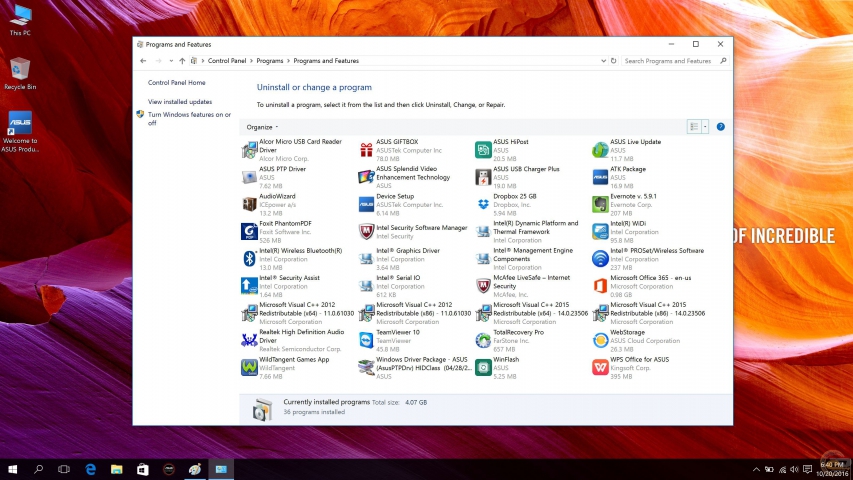Click the TeamViewer 10 icon
Viewport: 853px width, 480px height.
[366, 340]
